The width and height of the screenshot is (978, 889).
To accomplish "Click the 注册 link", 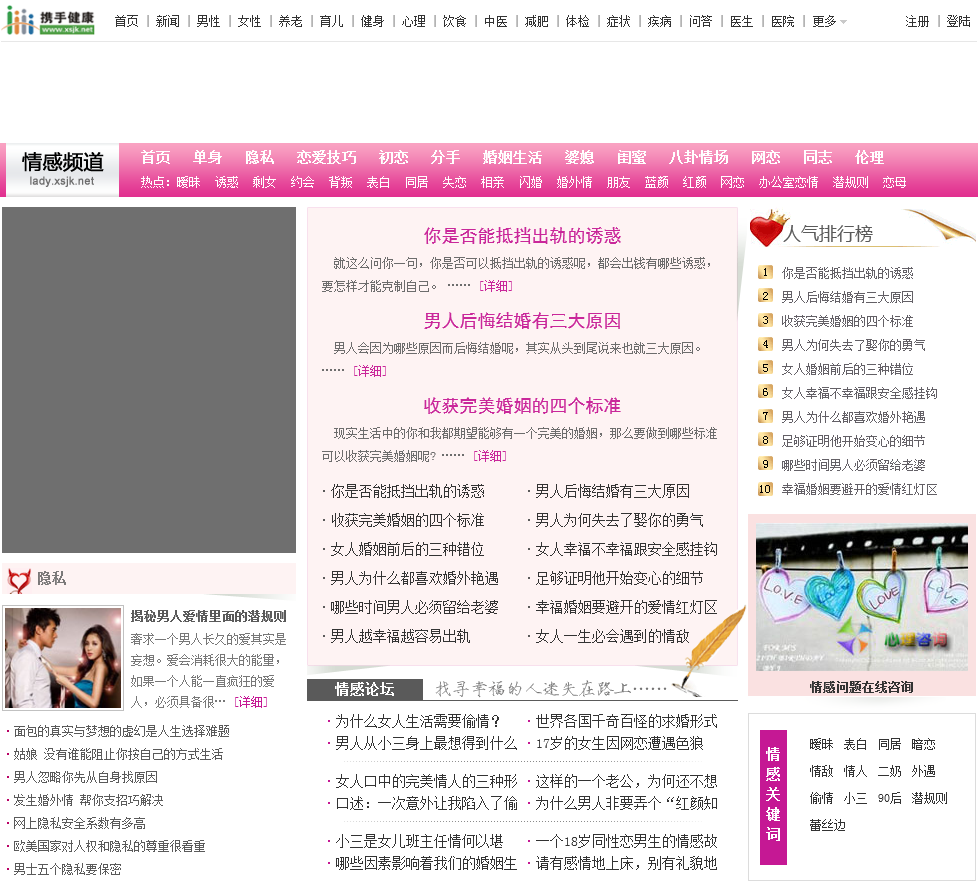I will click(x=917, y=21).
